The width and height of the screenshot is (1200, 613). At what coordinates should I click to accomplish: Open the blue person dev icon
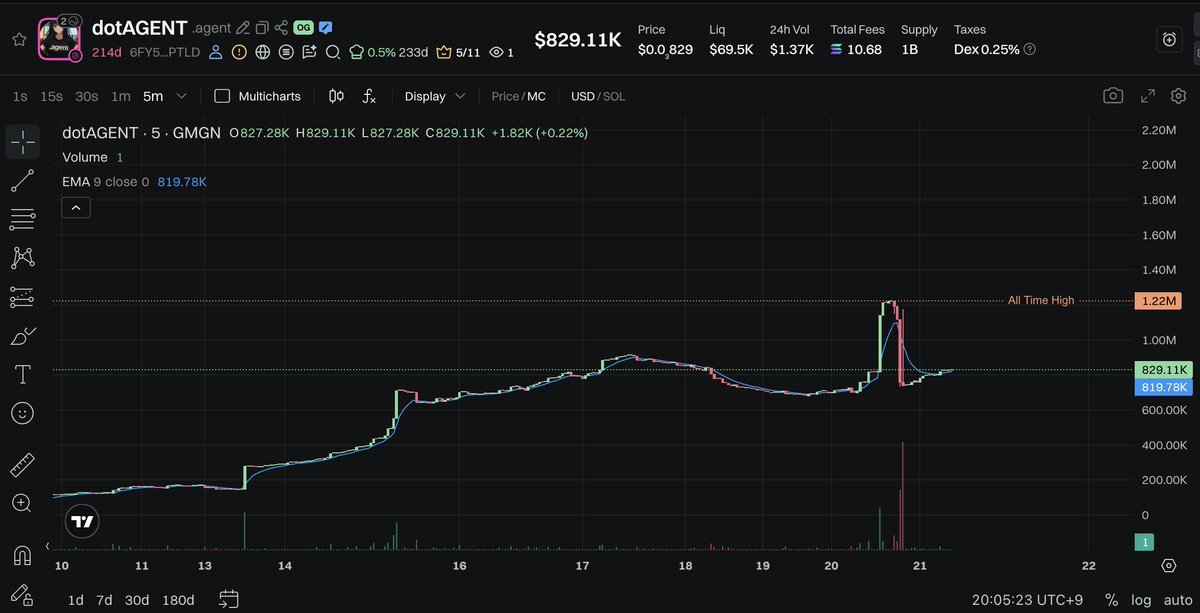coord(216,51)
